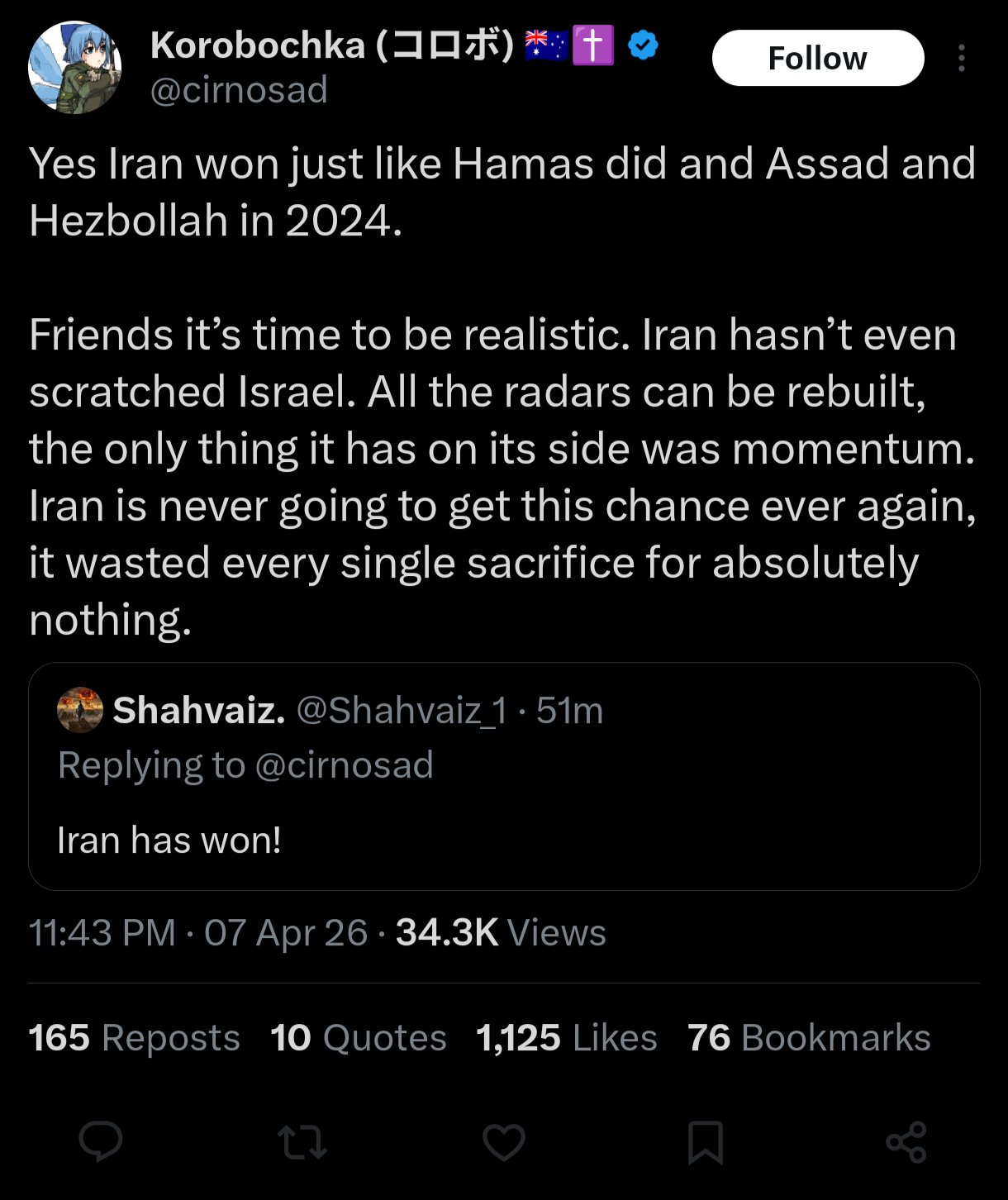Click @cirnosad in 'Replying to' line
The width and height of the screenshot is (1008, 1200).
(x=345, y=765)
